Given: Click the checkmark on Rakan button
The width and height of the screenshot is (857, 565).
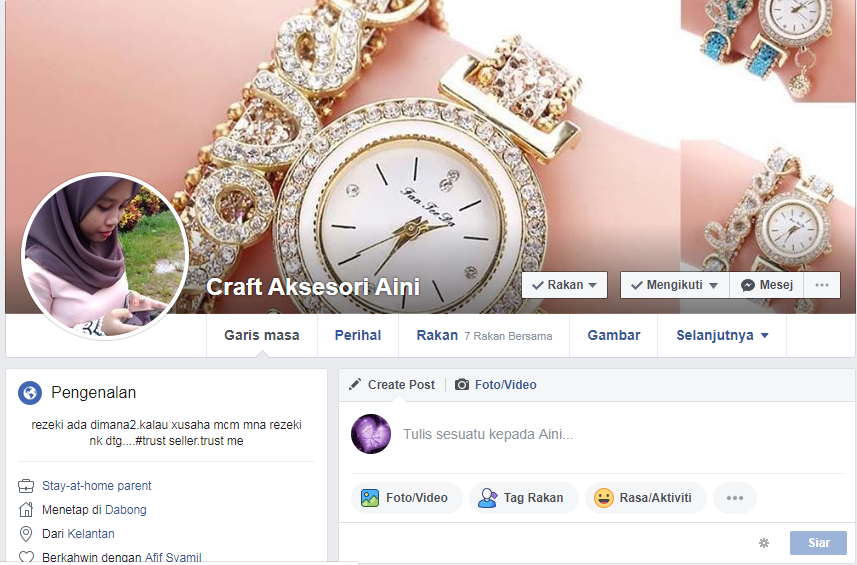Looking at the screenshot, I should pos(538,285).
